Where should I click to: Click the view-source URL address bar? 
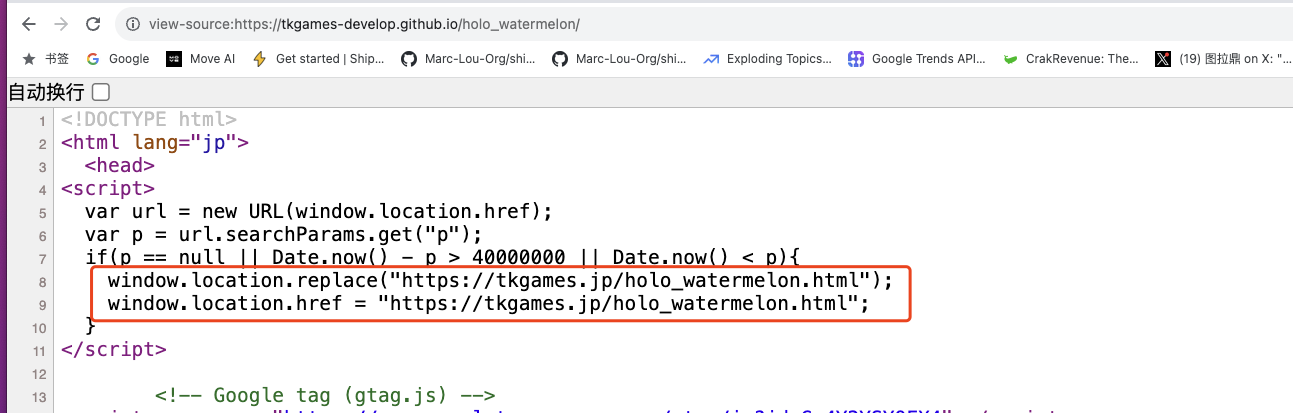pos(365,23)
